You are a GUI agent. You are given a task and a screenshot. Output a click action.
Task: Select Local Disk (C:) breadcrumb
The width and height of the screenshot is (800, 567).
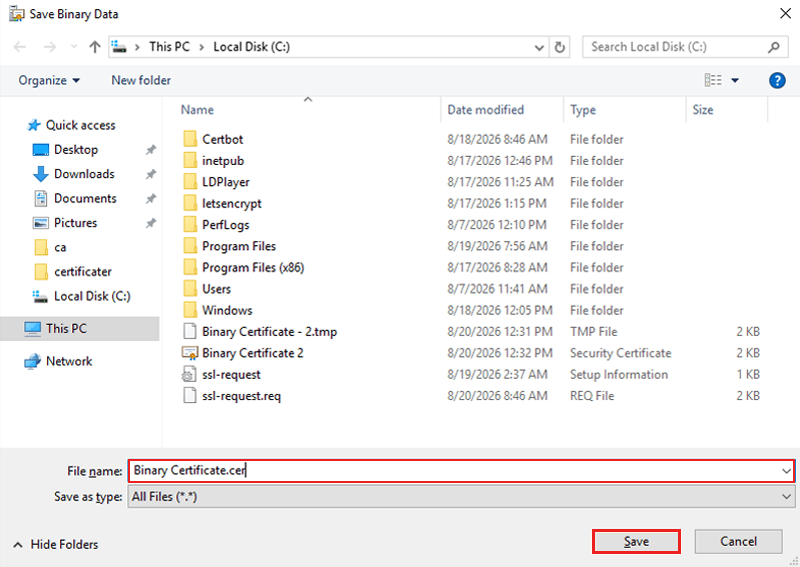[x=252, y=47]
